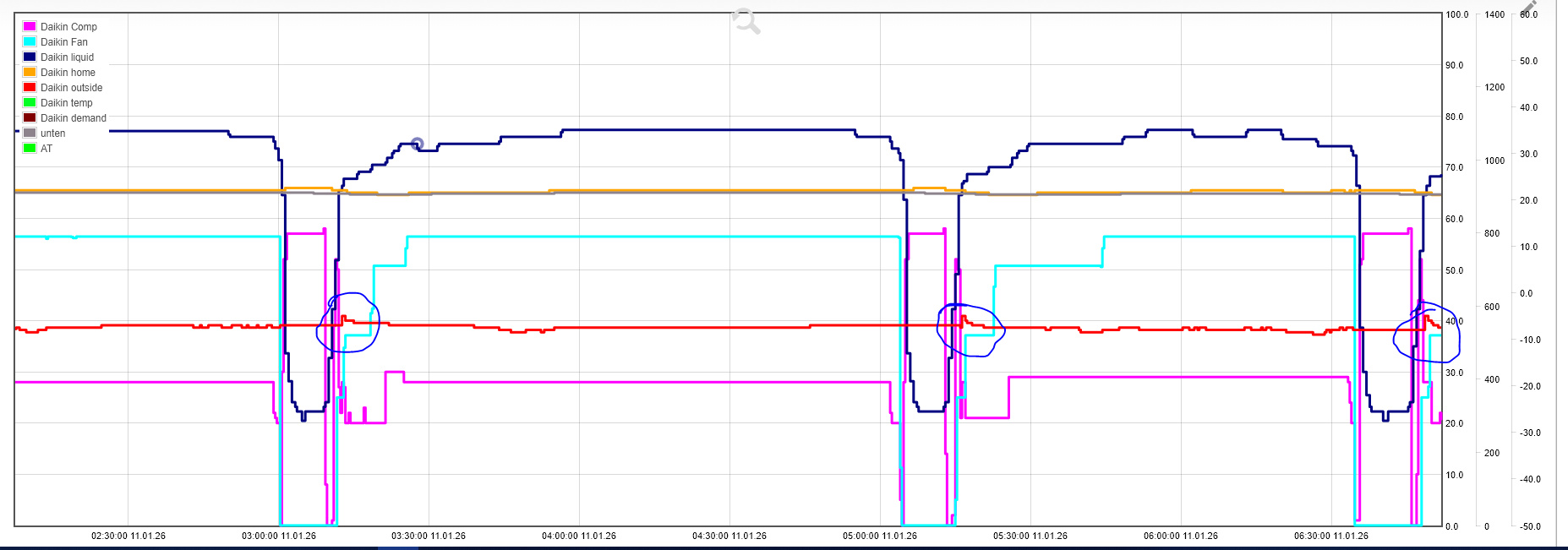Click the Daikin home legend label
Image resolution: width=1568 pixels, height=550 pixels.
coord(68,73)
